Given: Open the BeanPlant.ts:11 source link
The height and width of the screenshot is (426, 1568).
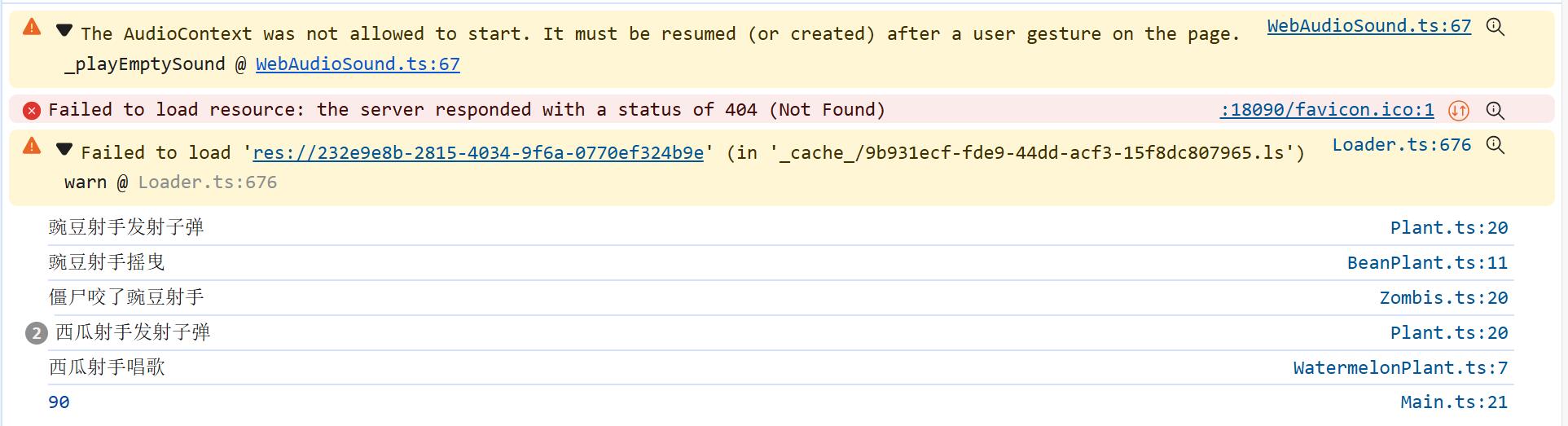Looking at the screenshot, I should click(x=1427, y=263).
